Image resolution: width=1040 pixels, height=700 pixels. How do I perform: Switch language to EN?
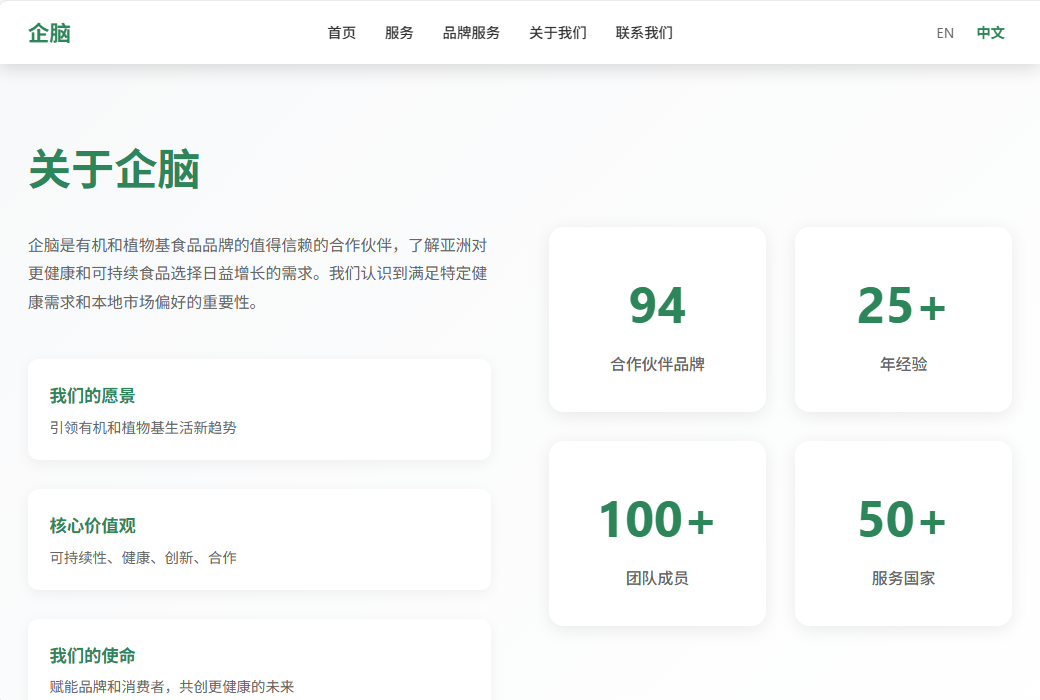(x=945, y=33)
